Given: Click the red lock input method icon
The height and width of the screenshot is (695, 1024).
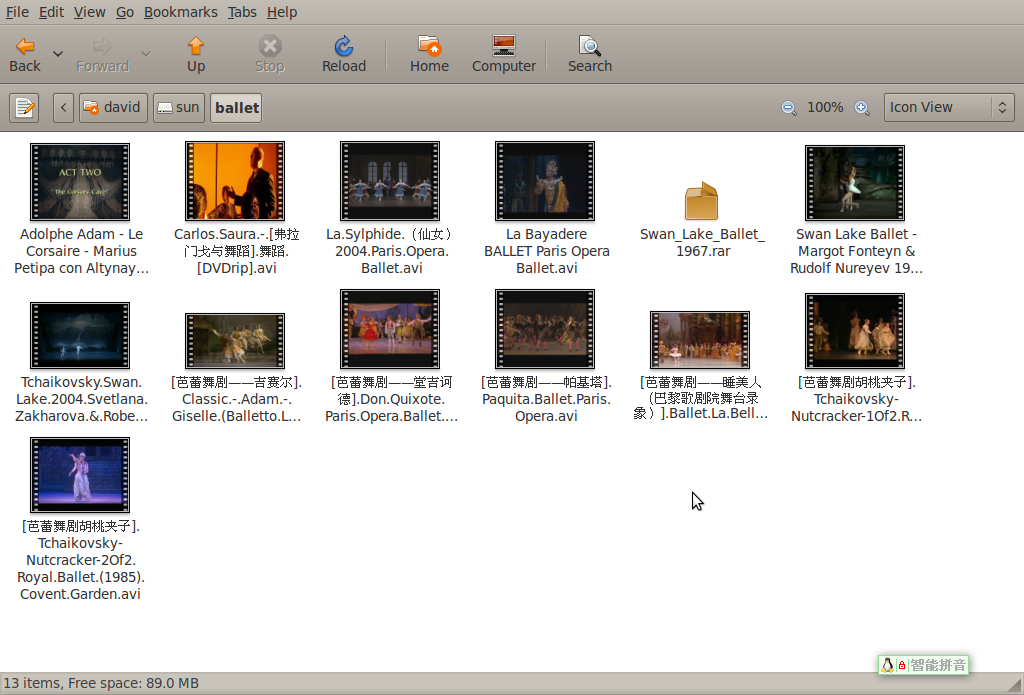Looking at the screenshot, I should (902, 665).
